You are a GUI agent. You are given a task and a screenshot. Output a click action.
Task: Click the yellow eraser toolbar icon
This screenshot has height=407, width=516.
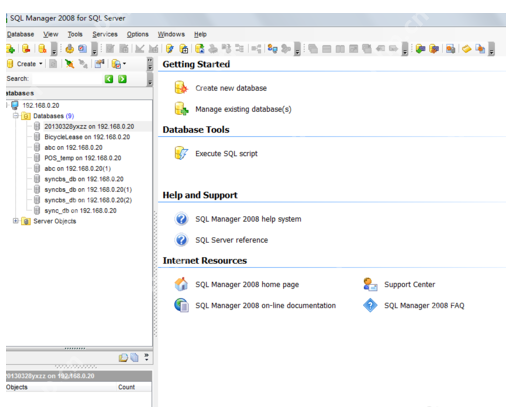[x=466, y=49]
